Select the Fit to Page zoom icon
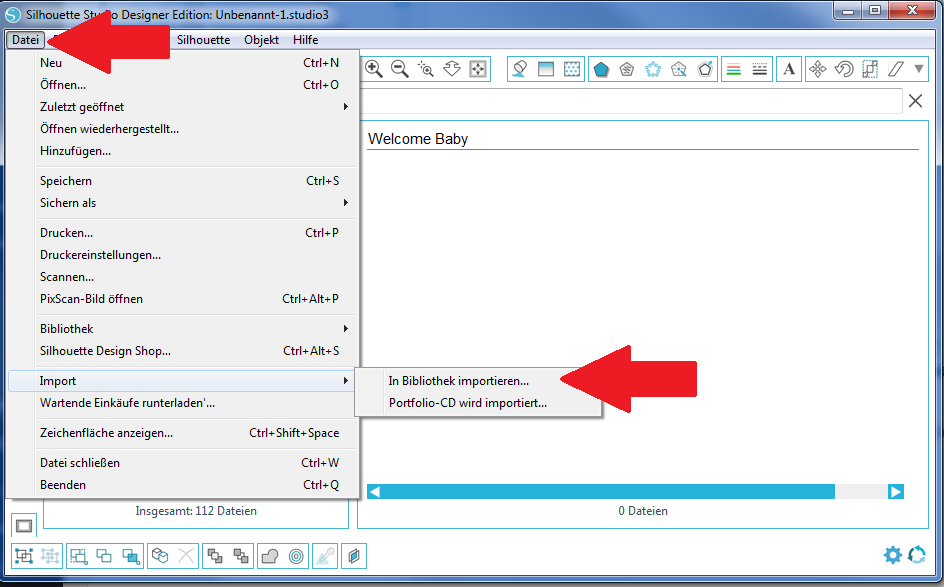The width and height of the screenshot is (944, 587). coord(479,69)
